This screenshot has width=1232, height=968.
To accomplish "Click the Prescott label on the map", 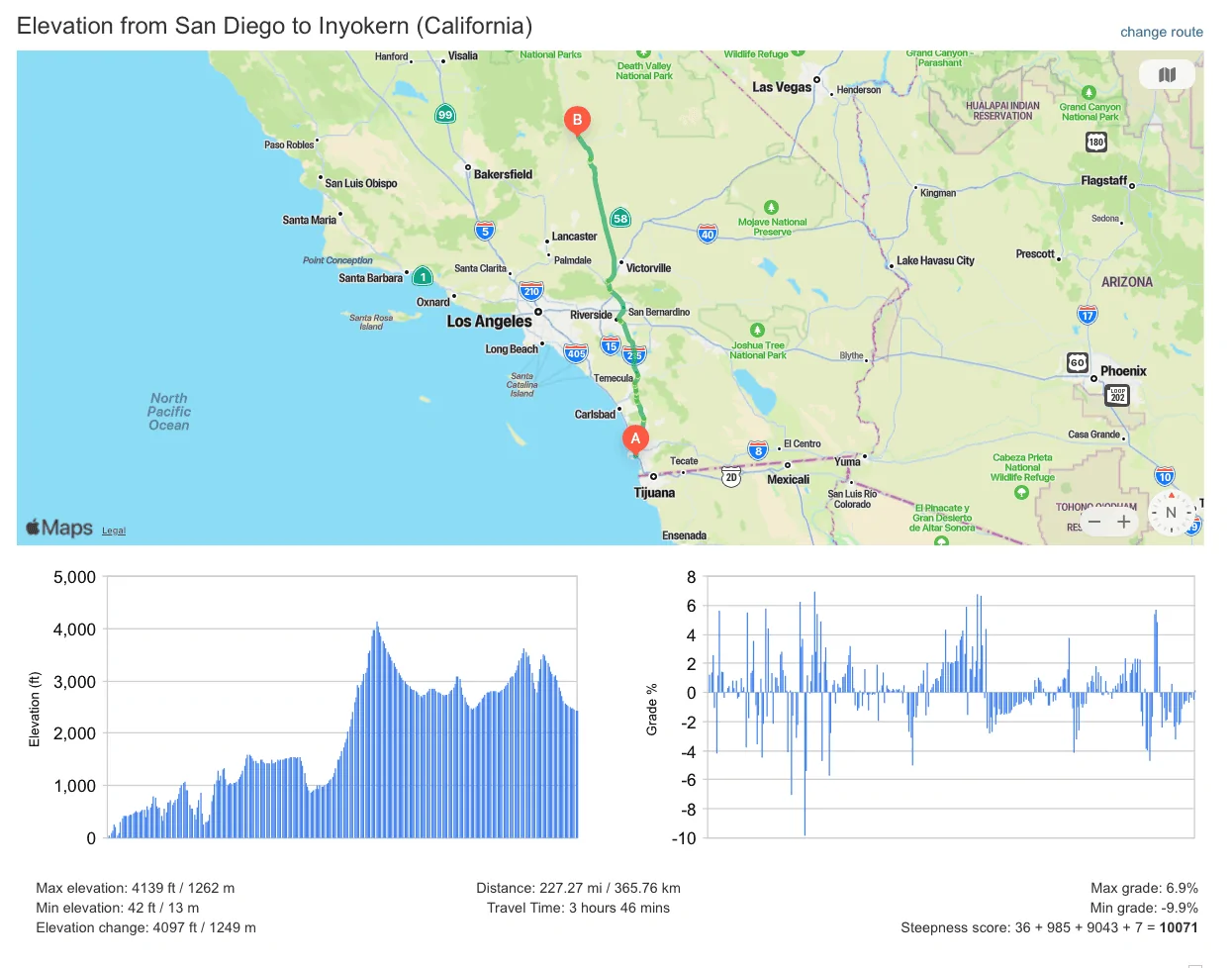I will pos(1035,254).
